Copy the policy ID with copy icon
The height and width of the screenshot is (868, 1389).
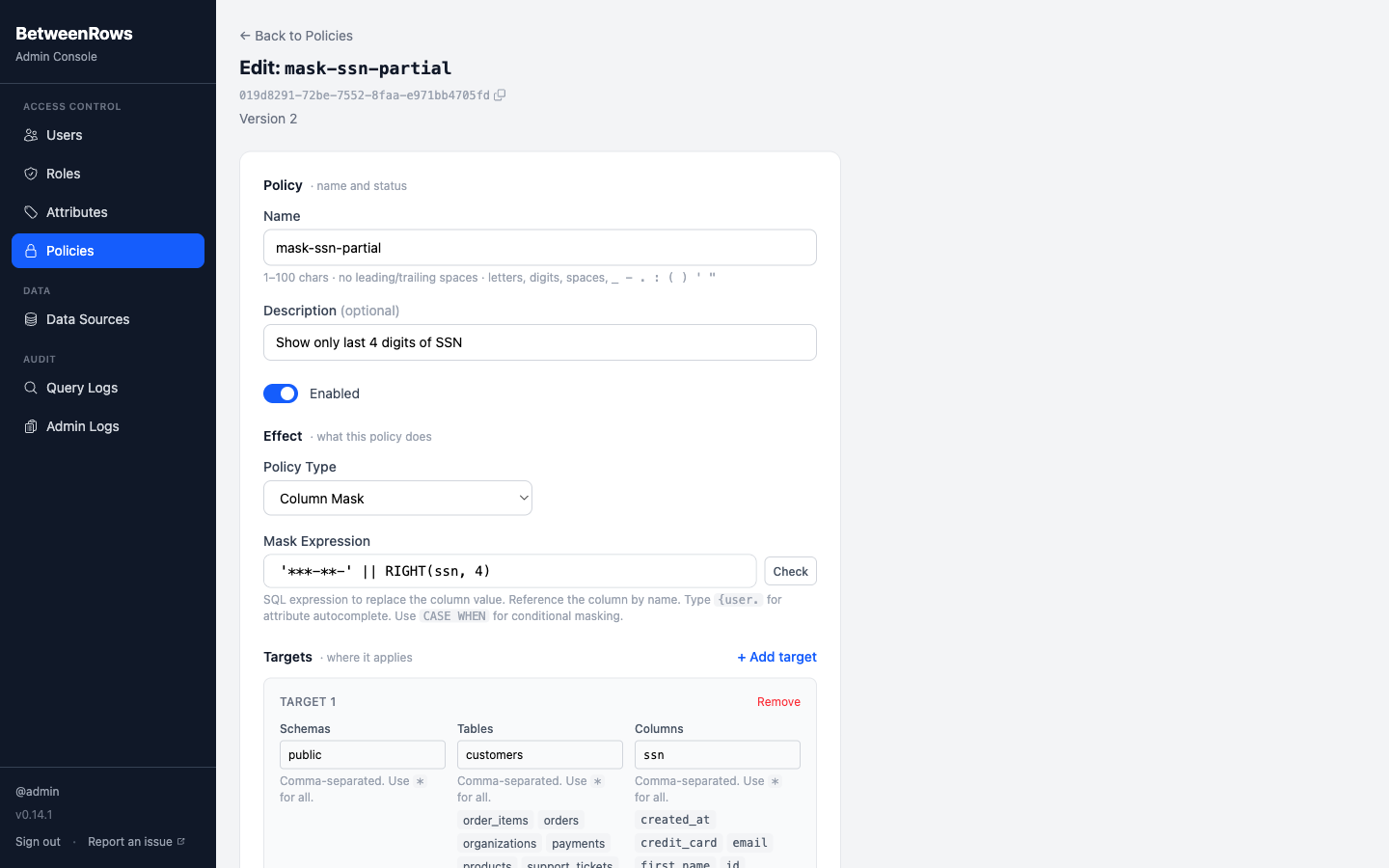pyautogui.click(x=500, y=95)
